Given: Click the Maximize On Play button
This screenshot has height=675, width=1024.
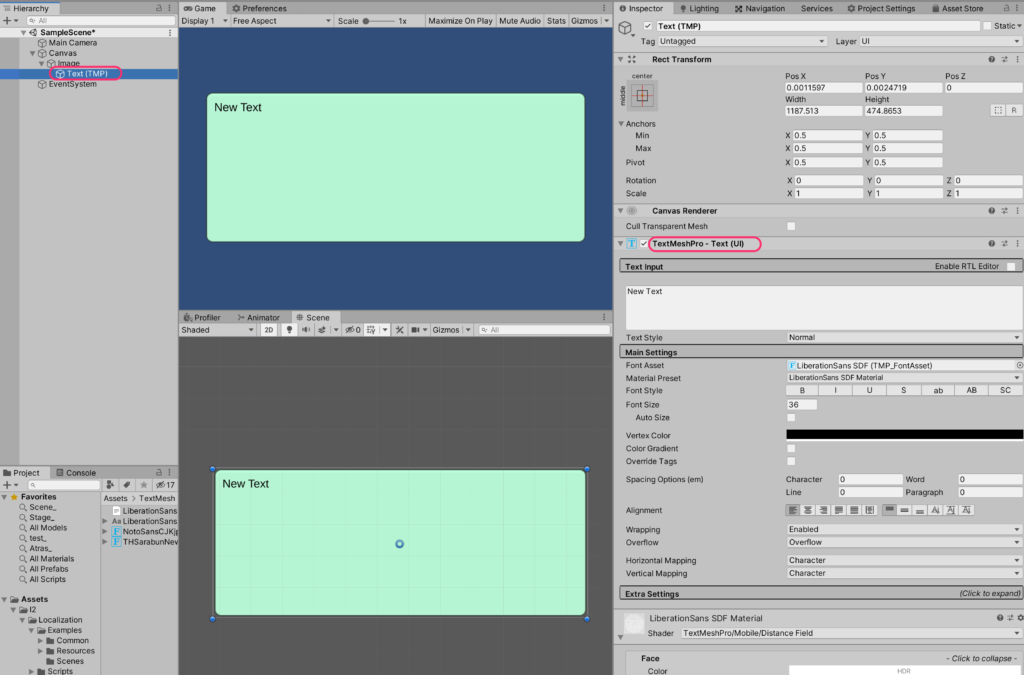Looking at the screenshot, I should pos(459,21).
